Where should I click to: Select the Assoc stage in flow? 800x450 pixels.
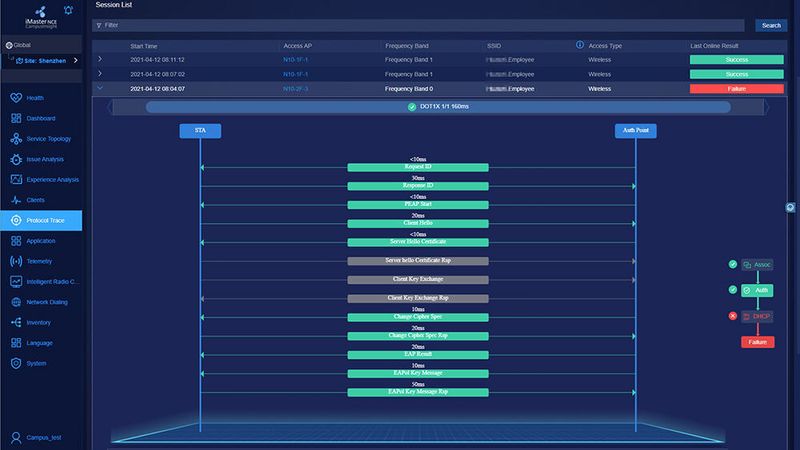tap(756, 265)
